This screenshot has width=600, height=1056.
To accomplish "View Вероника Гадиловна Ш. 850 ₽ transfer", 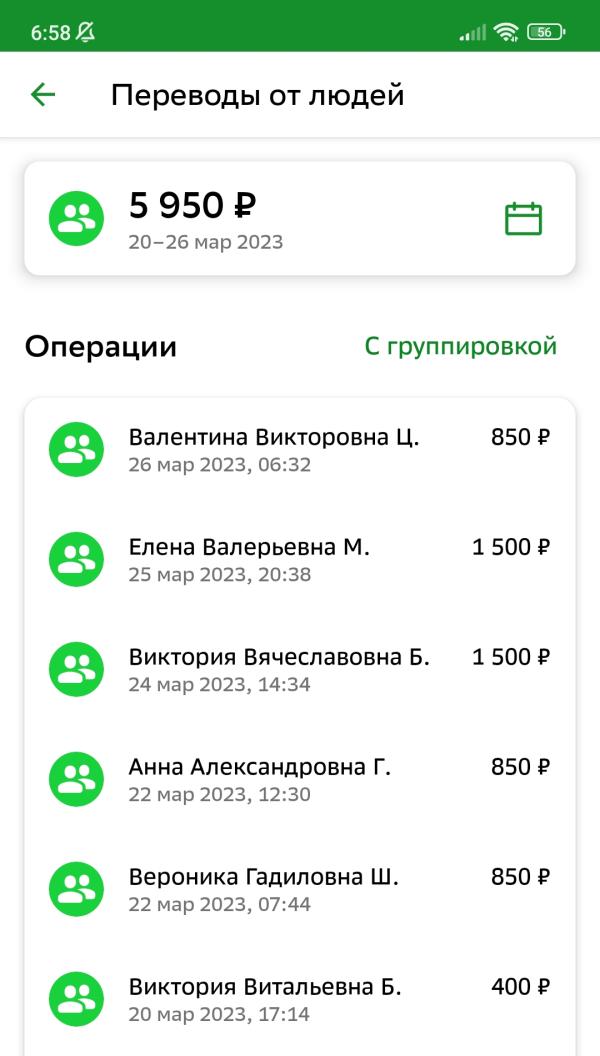I will [x=300, y=889].
